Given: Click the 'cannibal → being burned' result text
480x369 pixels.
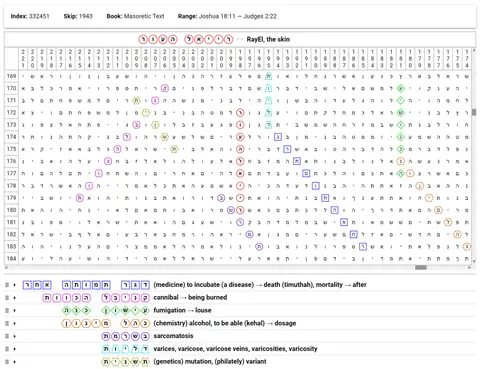Looking at the screenshot, I should click(x=190, y=298).
